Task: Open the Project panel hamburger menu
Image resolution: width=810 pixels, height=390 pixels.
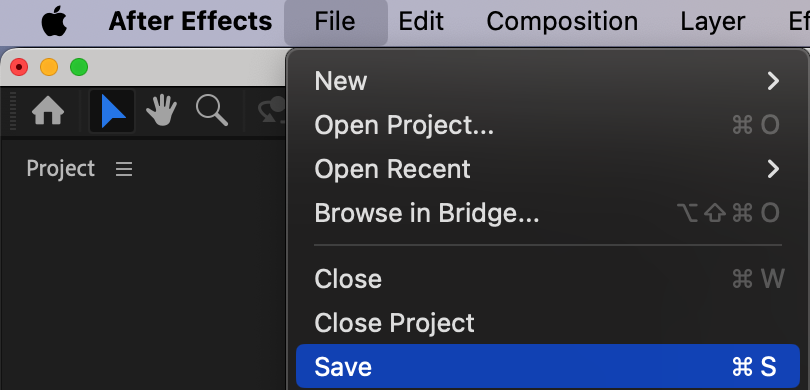Action: coord(124,169)
